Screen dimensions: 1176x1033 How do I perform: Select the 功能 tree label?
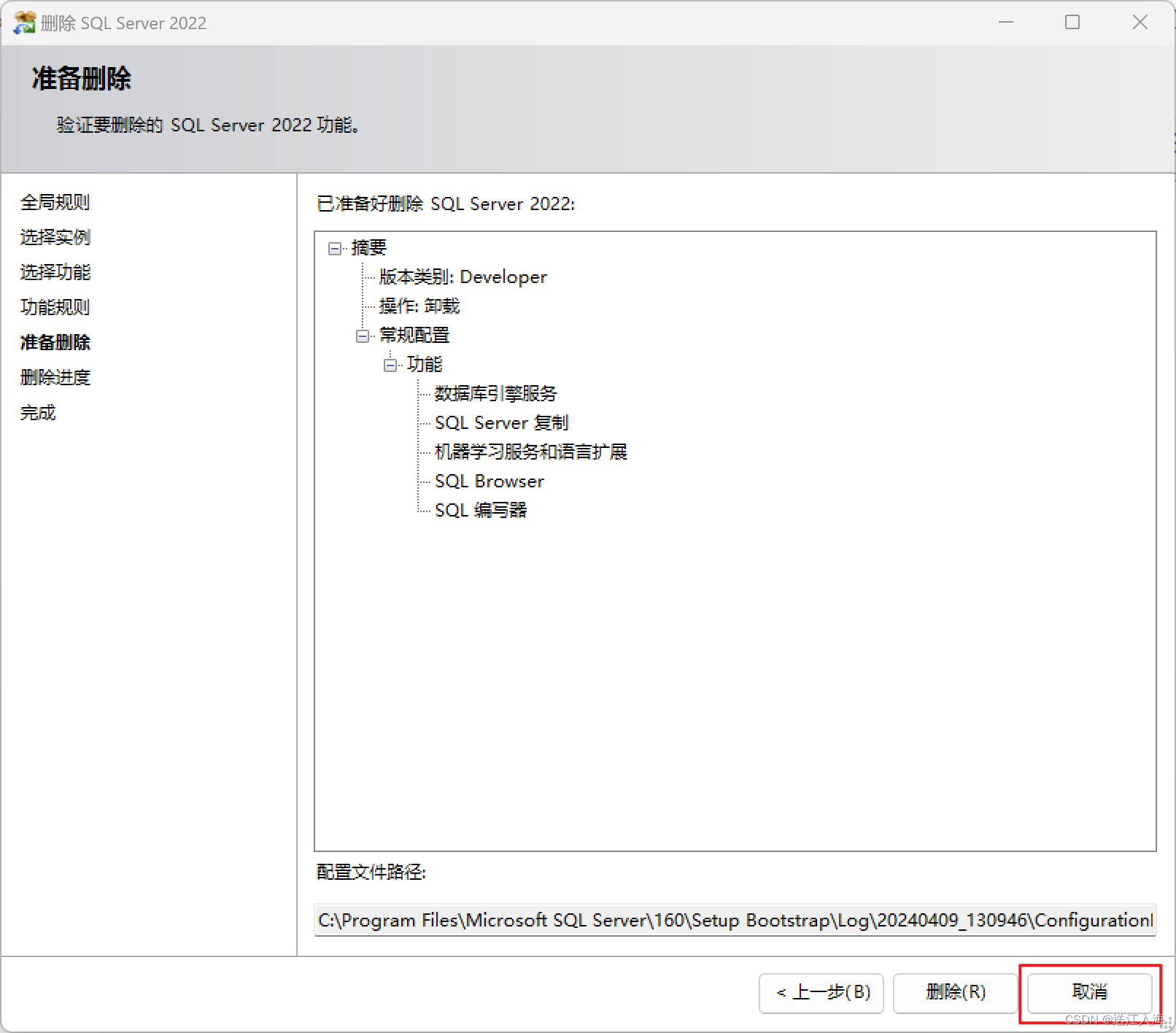[x=425, y=365]
